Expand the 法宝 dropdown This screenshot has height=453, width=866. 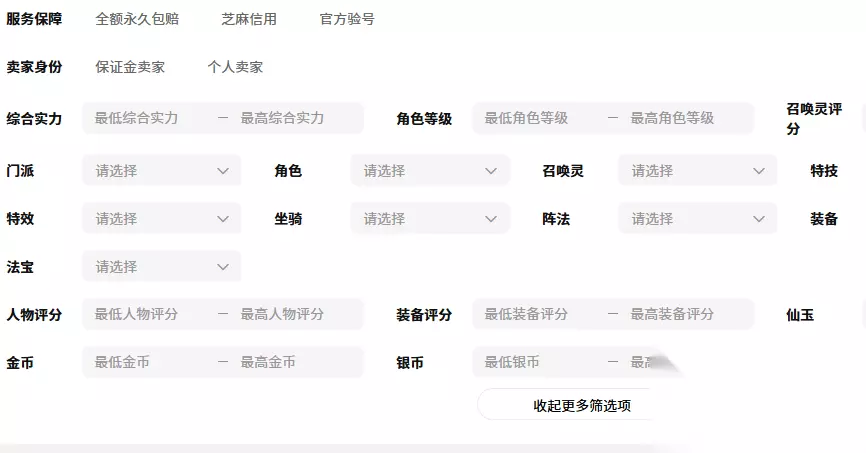click(x=162, y=267)
